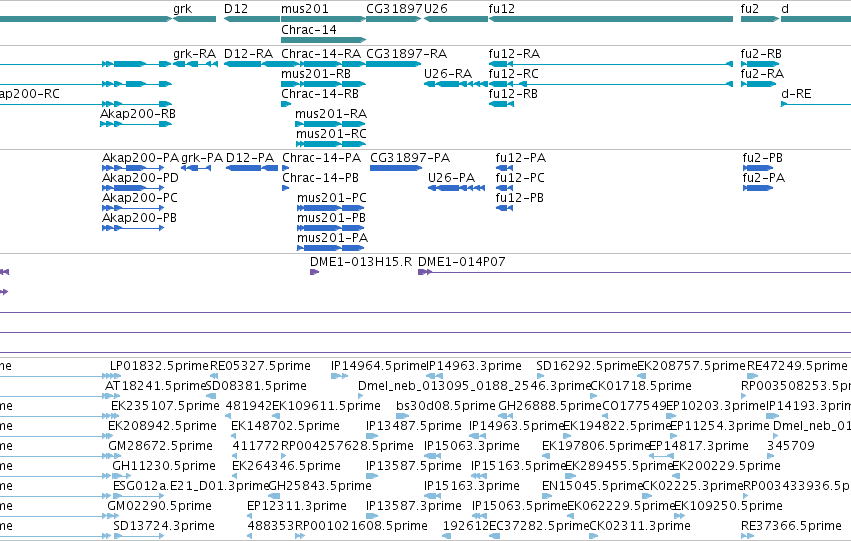Click the AT18241.5prime EST label

coord(155,386)
